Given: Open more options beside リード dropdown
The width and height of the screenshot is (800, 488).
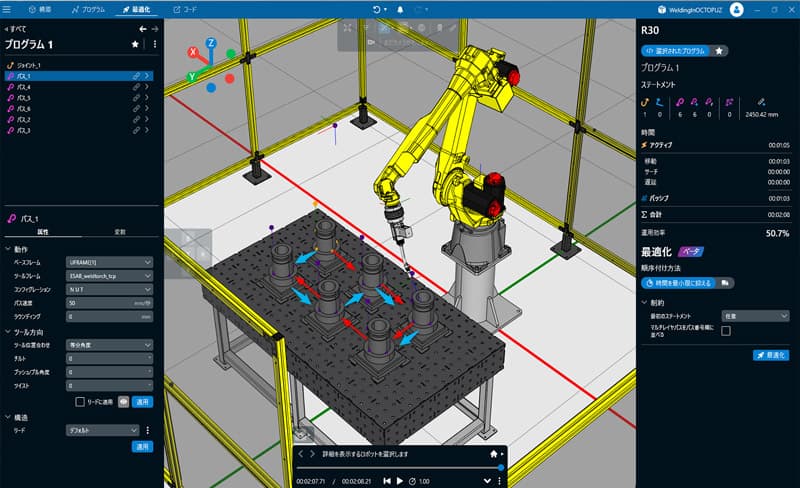Looking at the screenshot, I should click(147, 430).
